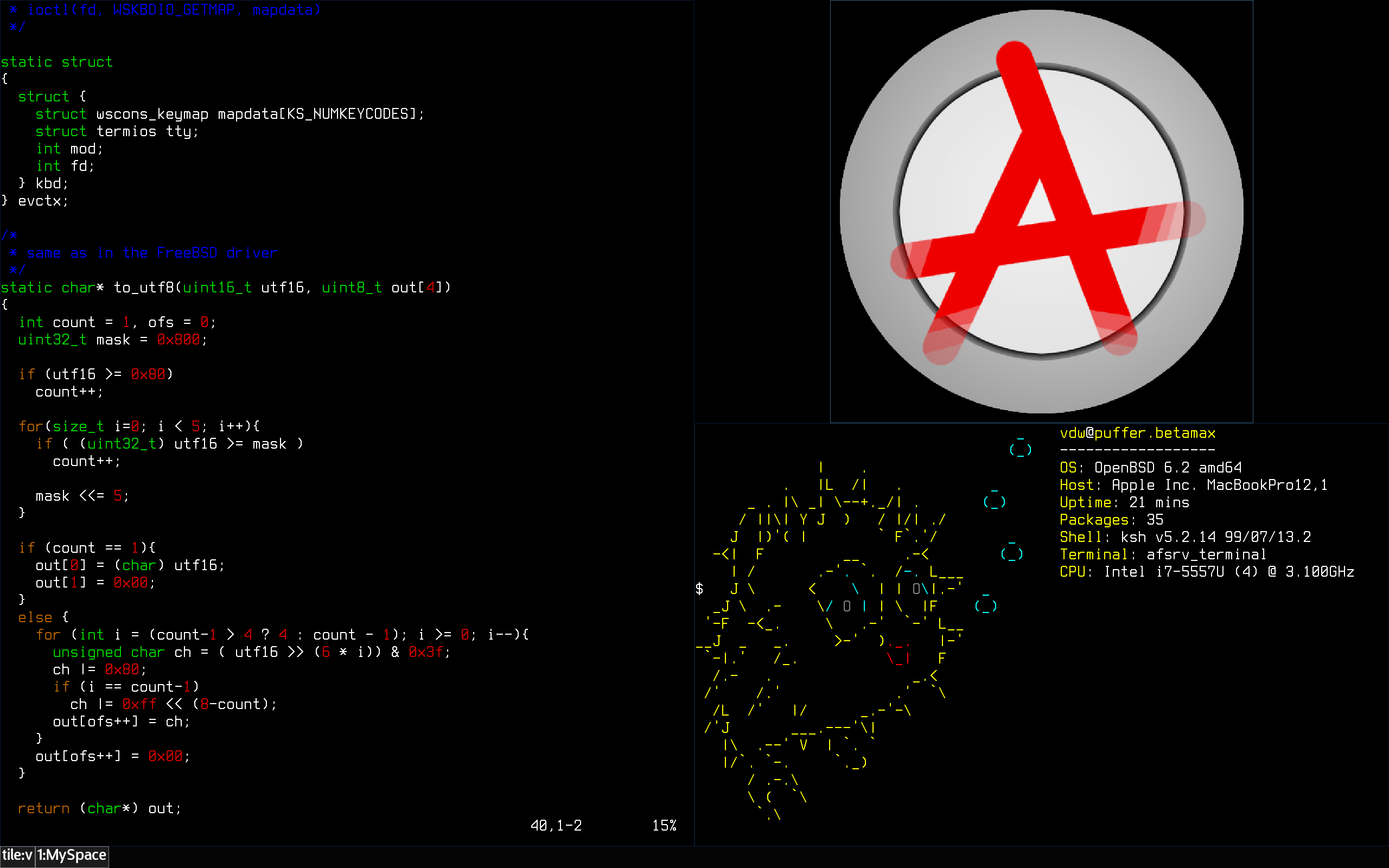Place cursor on 'int mod;' line
This screenshot has height=868, width=1389.
coord(69,149)
